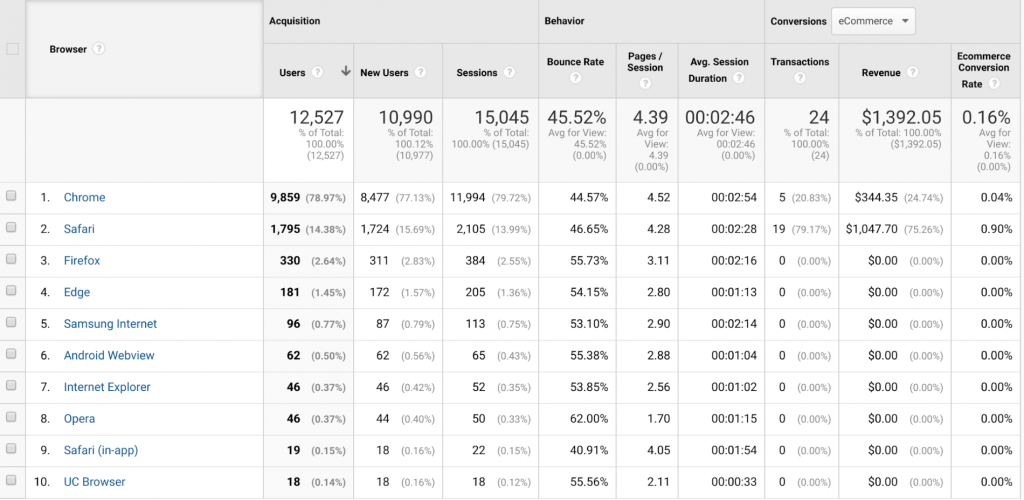Click Firefox new users value 311
Image resolution: width=1024 pixels, height=500 pixels.
[x=378, y=260]
